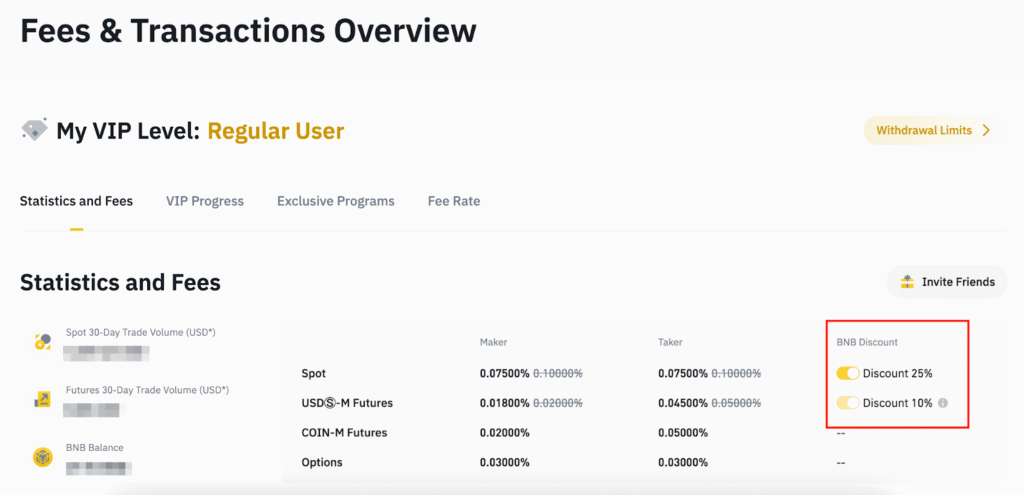Click the Options row label
This screenshot has width=1024, height=495.
(322, 462)
